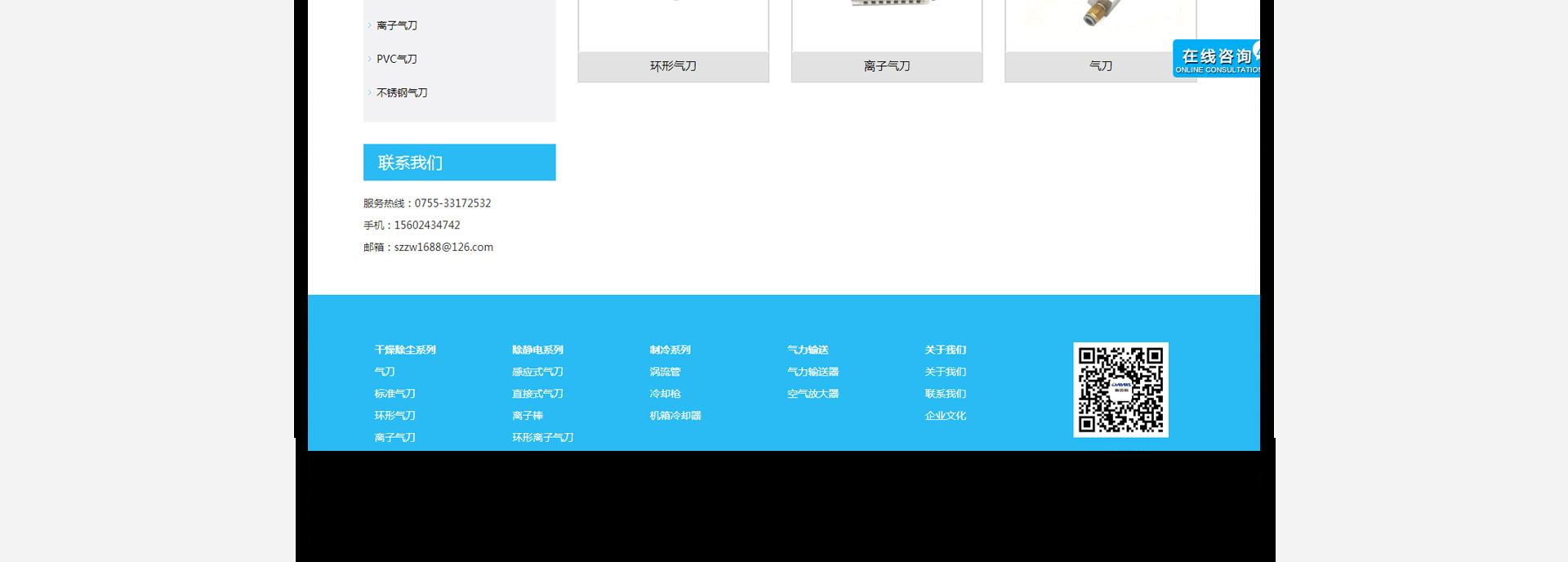This screenshot has width=1568, height=562.
Task: Open the 干燥除尘系列 footer heading
Action: click(405, 350)
